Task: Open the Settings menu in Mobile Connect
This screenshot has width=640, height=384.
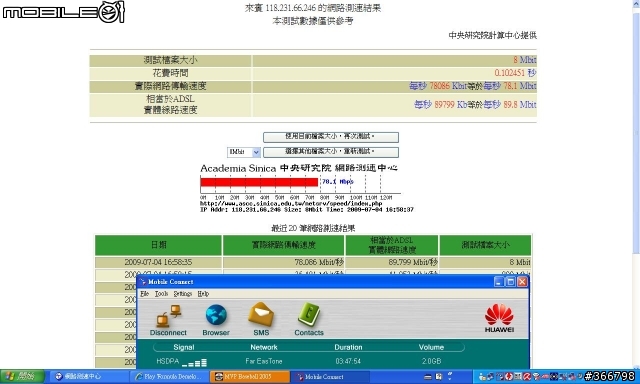Action: click(x=182, y=293)
